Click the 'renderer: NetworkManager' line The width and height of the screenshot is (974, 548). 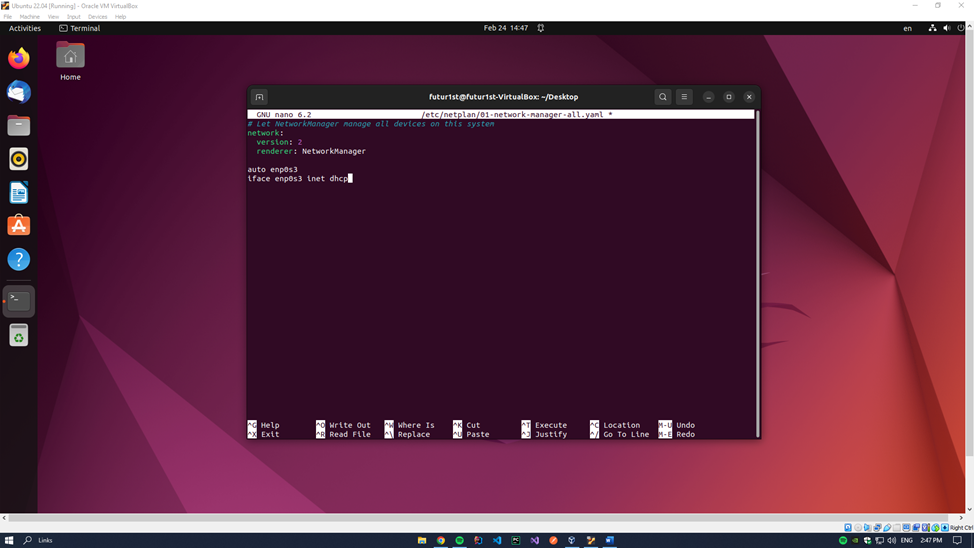pyautogui.click(x=311, y=152)
